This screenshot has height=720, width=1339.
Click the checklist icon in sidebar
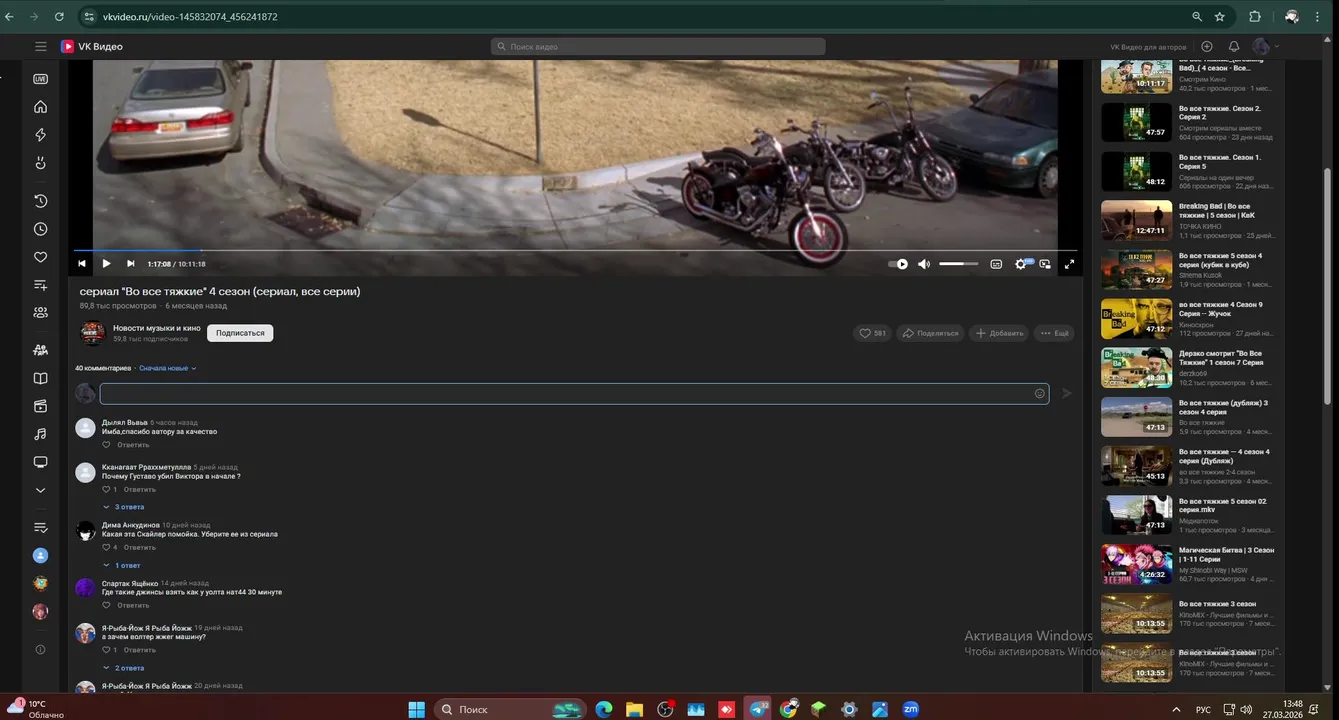pyautogui.click(x=40, y=527)
